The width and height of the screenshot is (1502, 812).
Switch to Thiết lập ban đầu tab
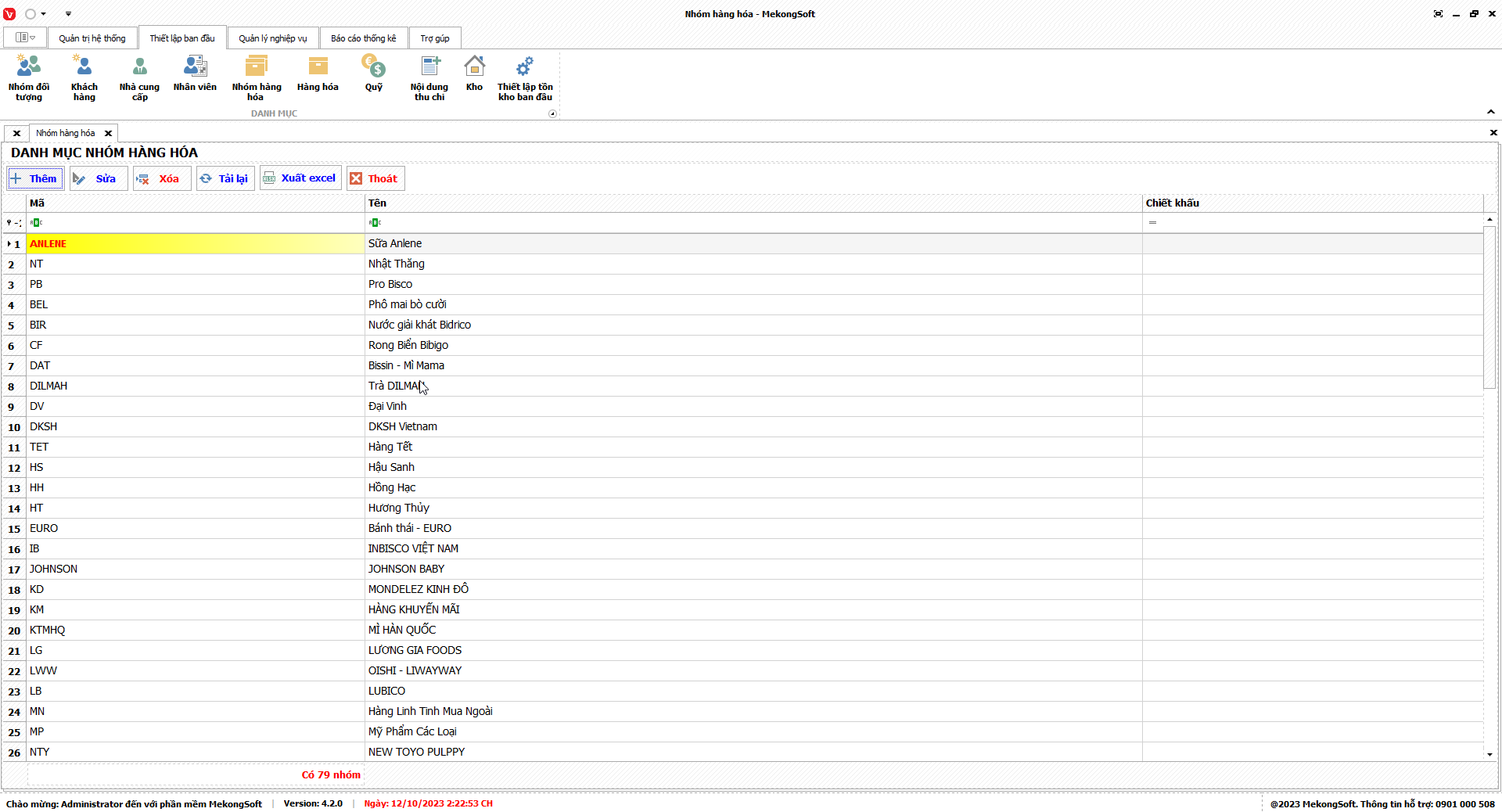pyautogui.click(x=182, y=38)
